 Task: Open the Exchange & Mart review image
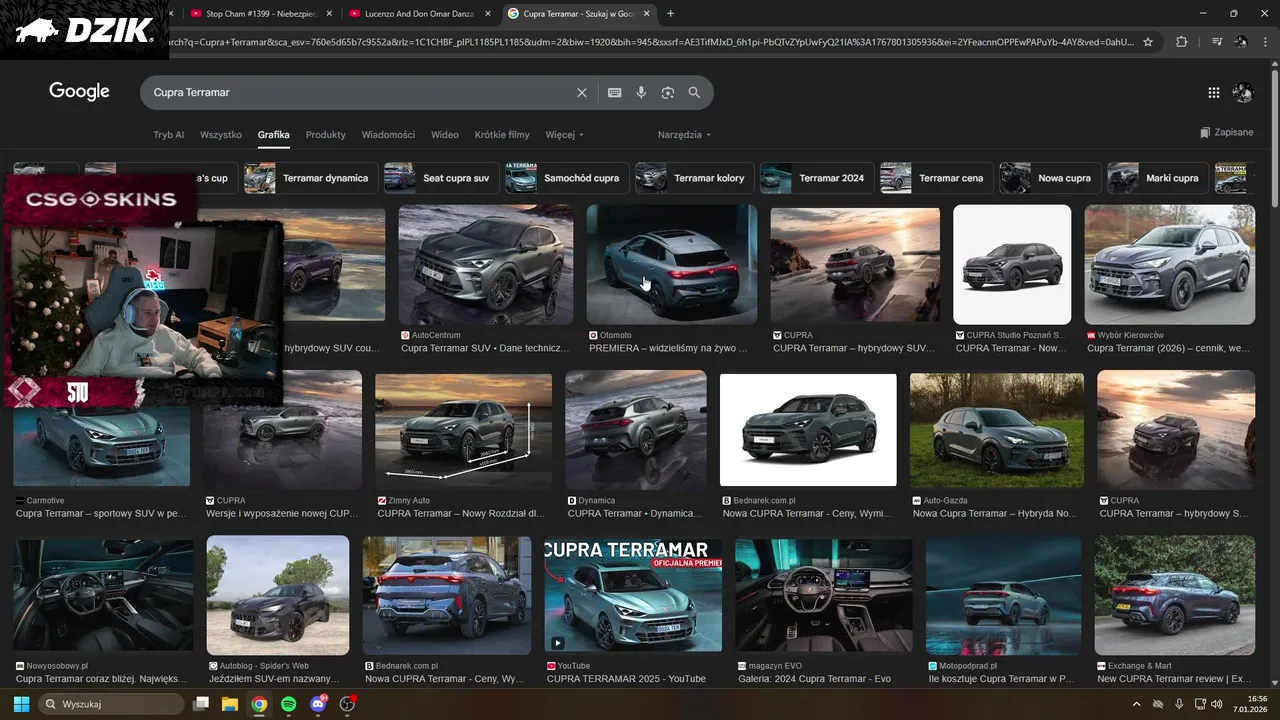tap(1175, 595)
